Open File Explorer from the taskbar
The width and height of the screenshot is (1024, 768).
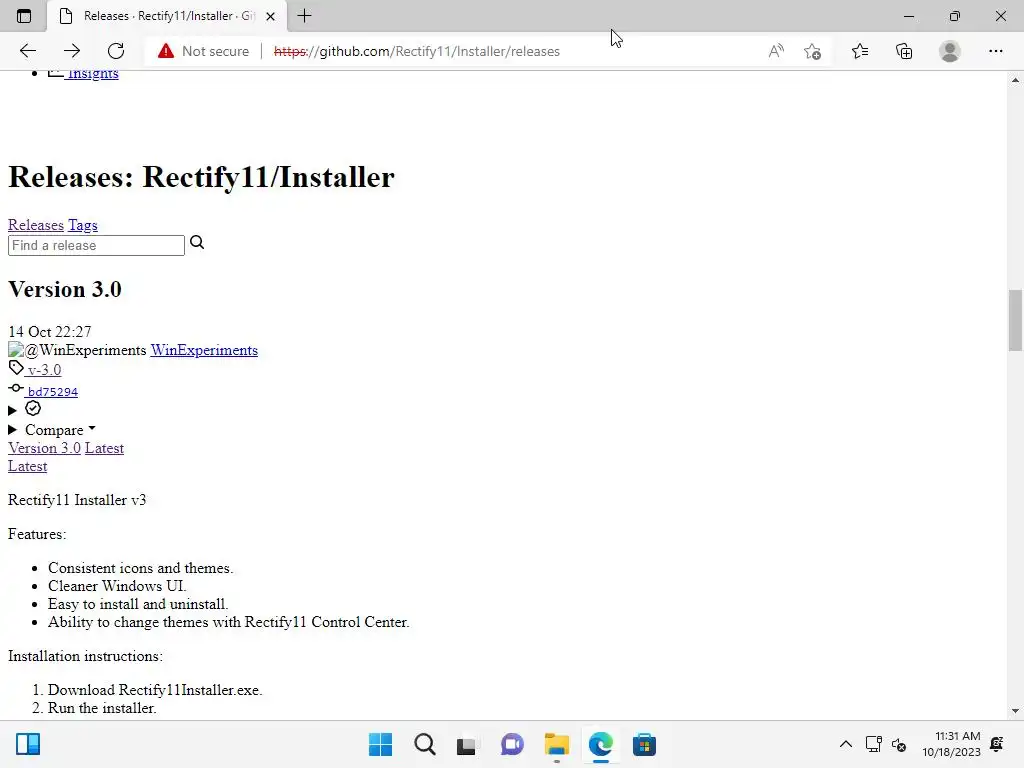coord(557,744)
